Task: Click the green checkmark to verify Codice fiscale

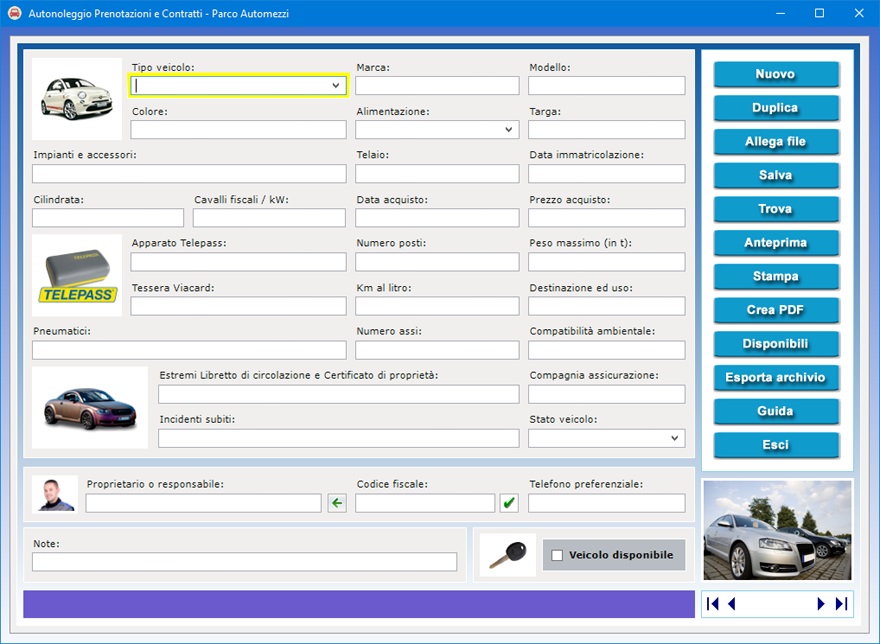Action: point(509,503)
